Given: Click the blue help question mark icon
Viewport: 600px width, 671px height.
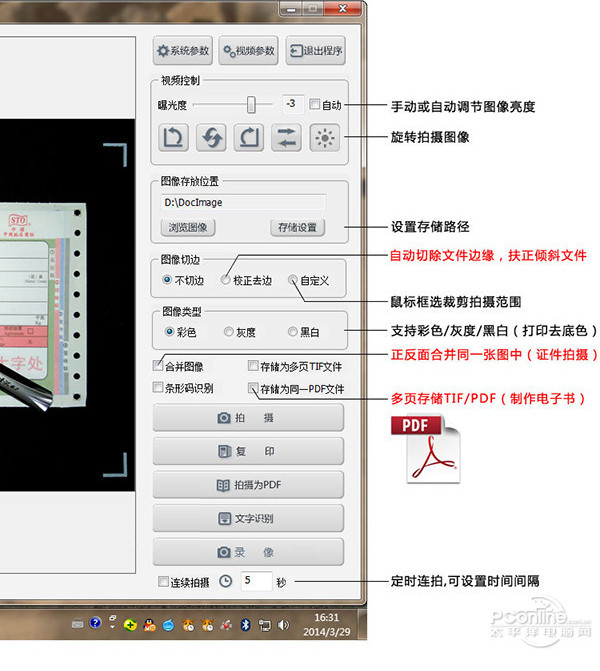Looking at the screenshot, I should point(95,623).
